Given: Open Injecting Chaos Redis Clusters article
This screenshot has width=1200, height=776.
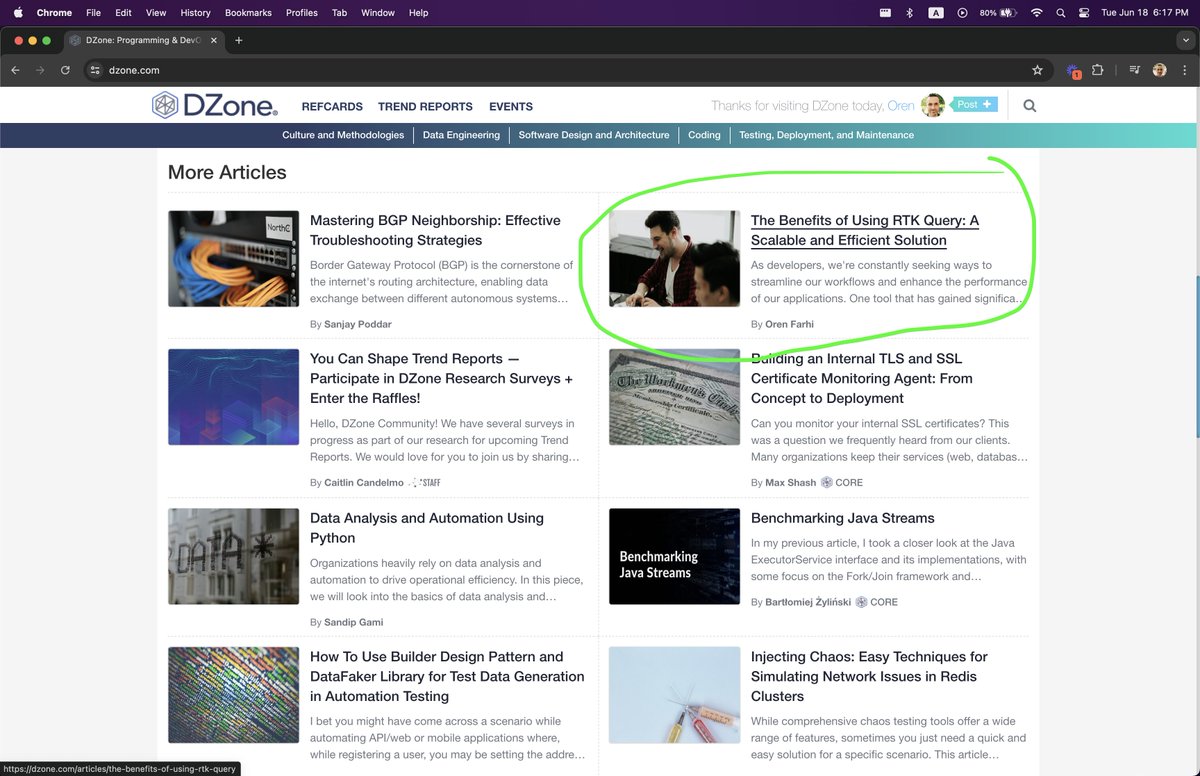Looking at the screenshot, I should (x=869, y=676).
